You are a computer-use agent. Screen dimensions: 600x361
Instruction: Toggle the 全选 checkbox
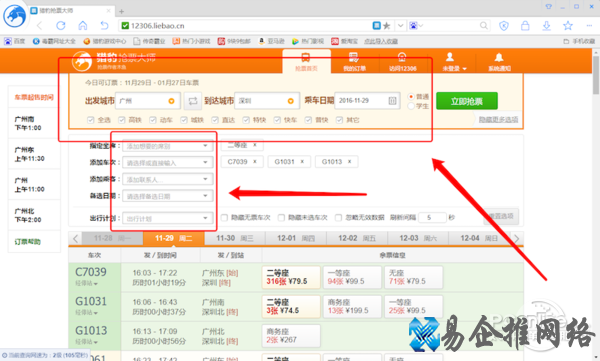pyautogui.click(x=91, y=120)
